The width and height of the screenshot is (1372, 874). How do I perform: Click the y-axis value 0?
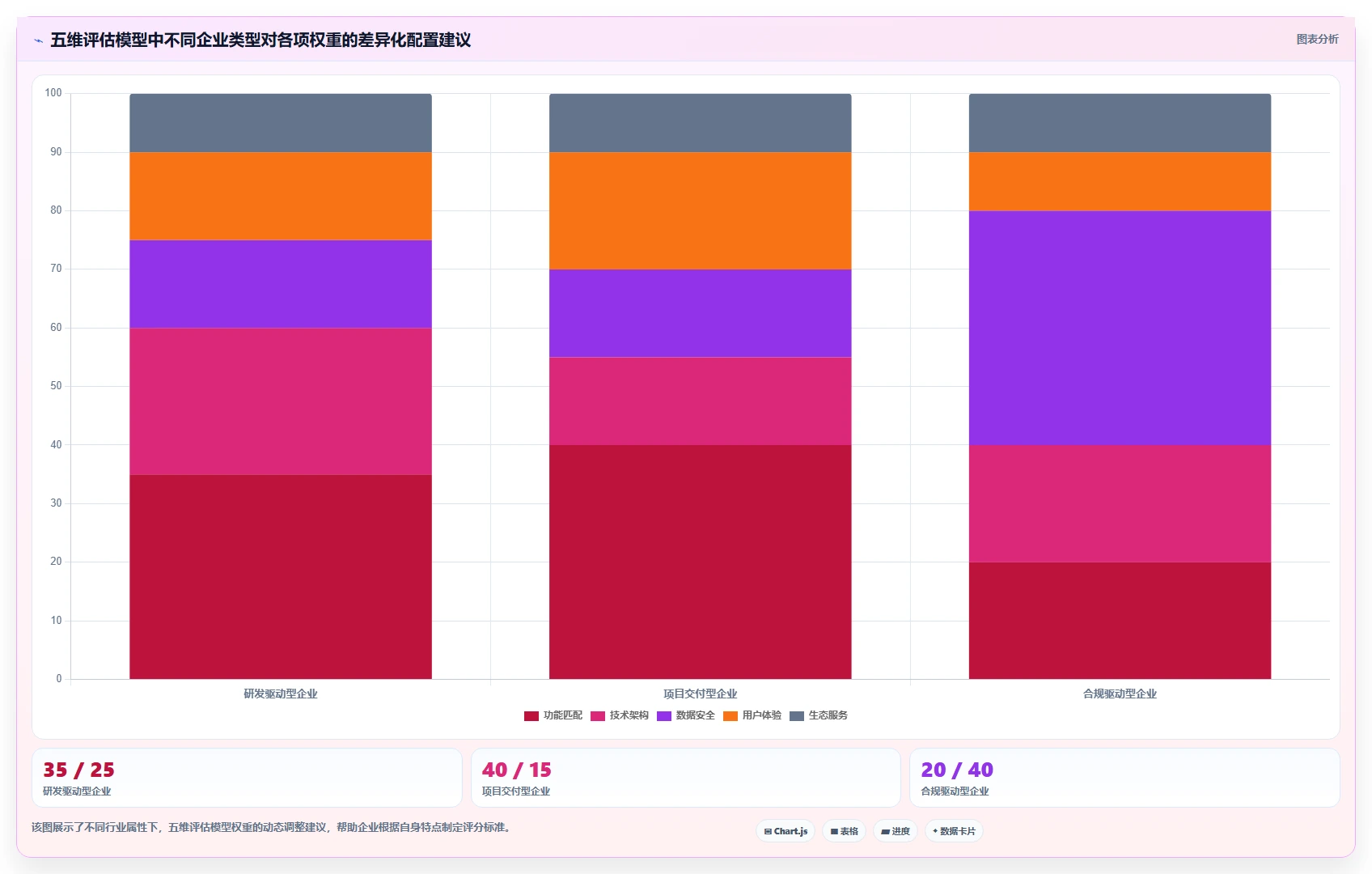59,679
